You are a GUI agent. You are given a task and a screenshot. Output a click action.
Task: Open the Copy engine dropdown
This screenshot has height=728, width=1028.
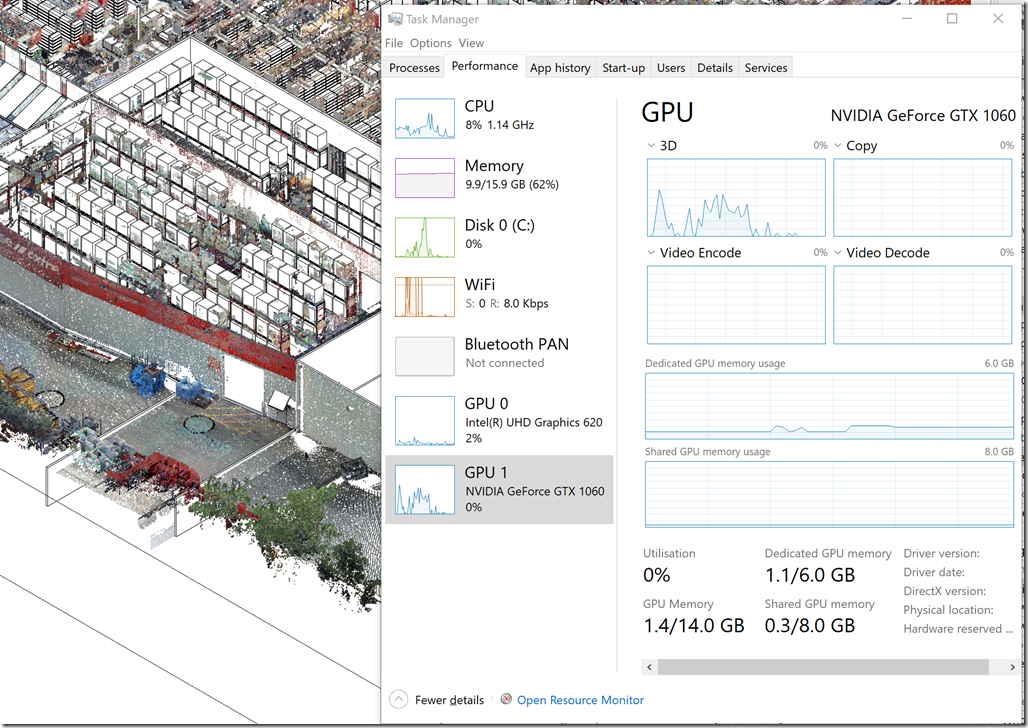click(x=838, y=146)
